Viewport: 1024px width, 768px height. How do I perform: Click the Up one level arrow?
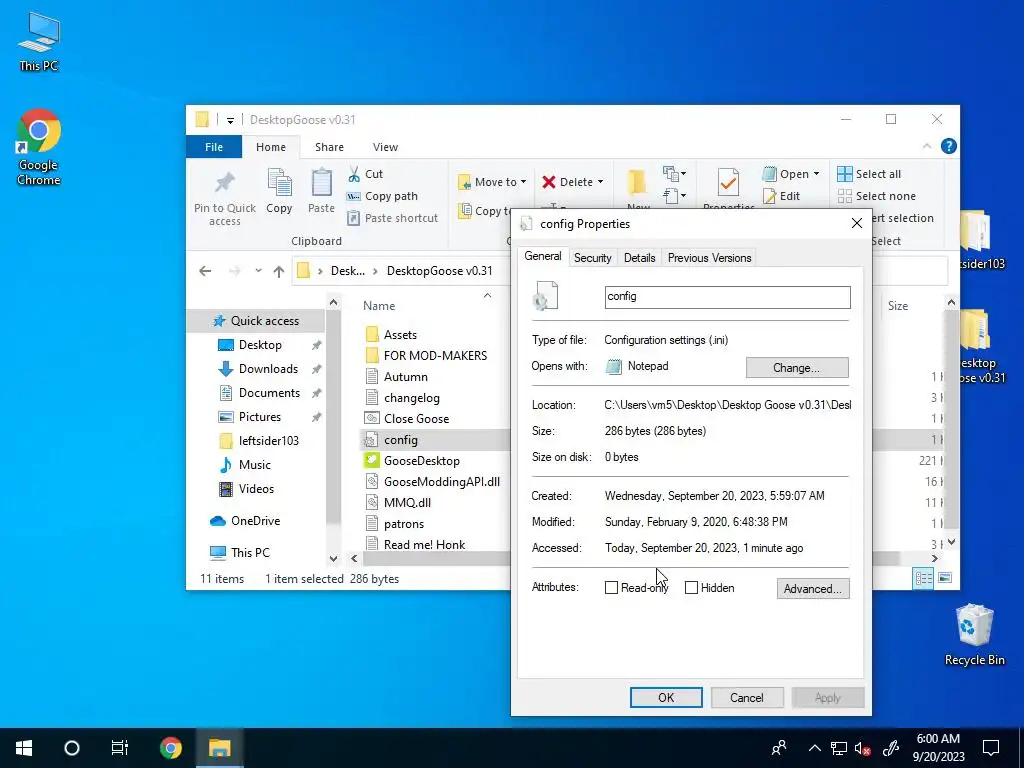[x=279, y=271]
